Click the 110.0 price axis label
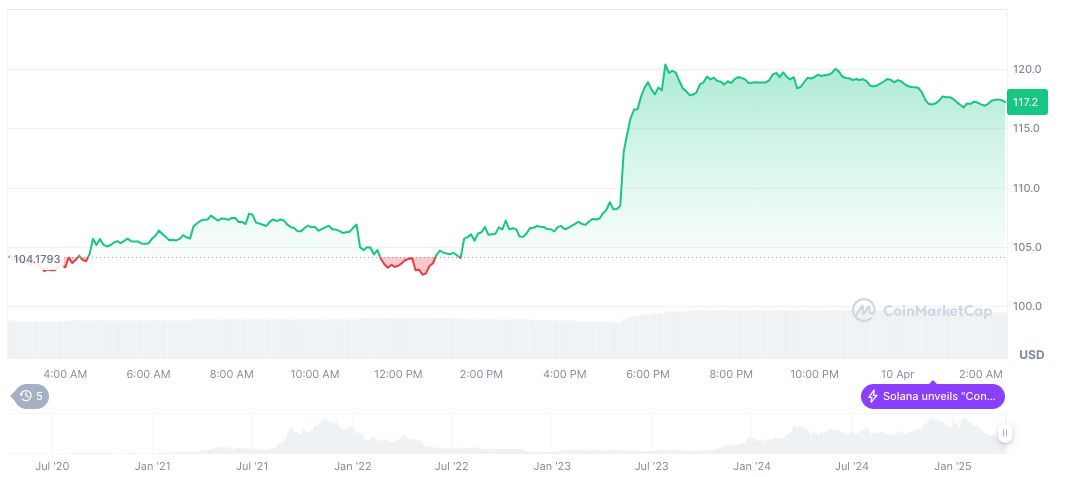This screenshot has height=477, width=1072. [x=1027, y=188]
